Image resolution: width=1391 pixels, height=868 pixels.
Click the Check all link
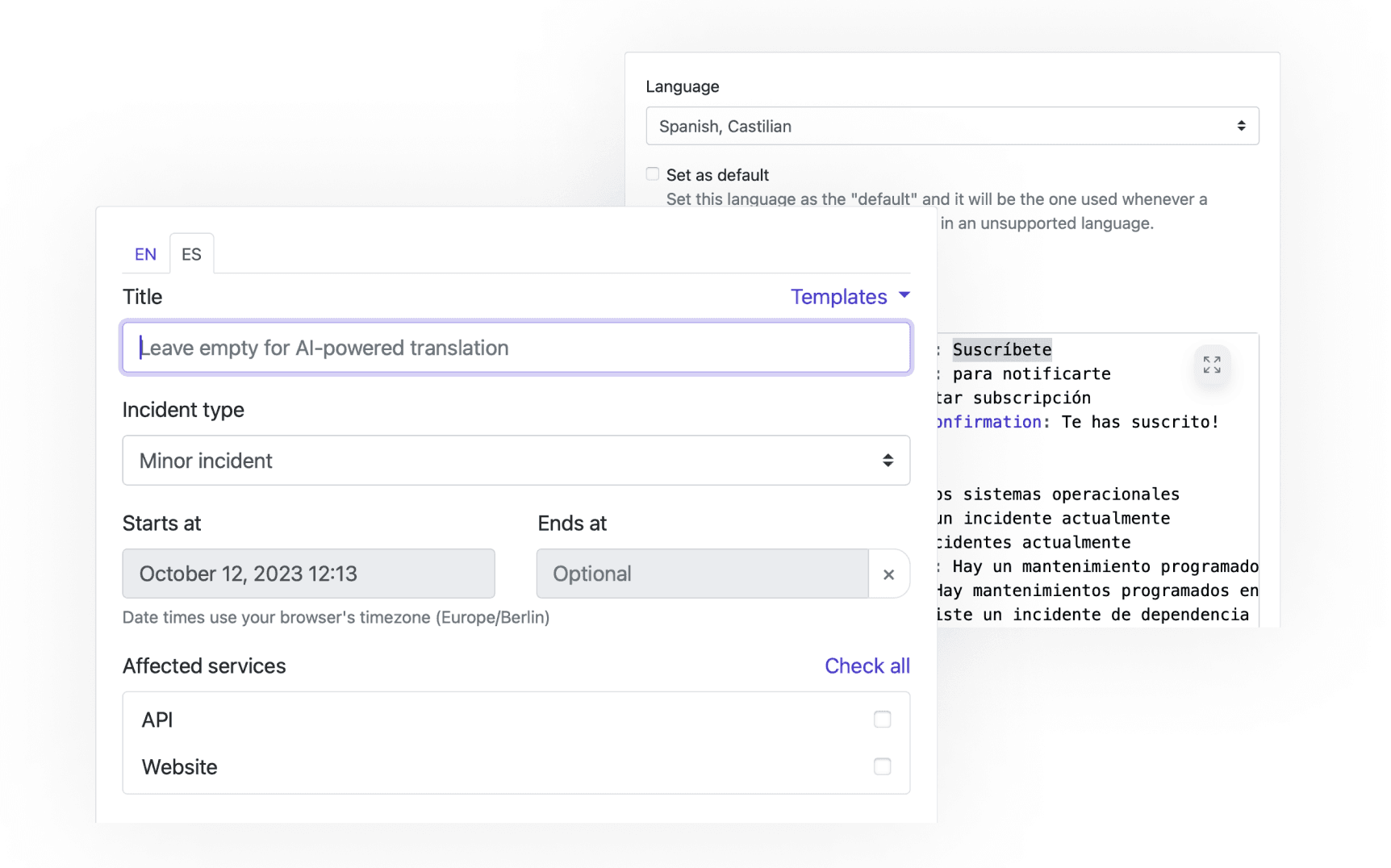867,666
